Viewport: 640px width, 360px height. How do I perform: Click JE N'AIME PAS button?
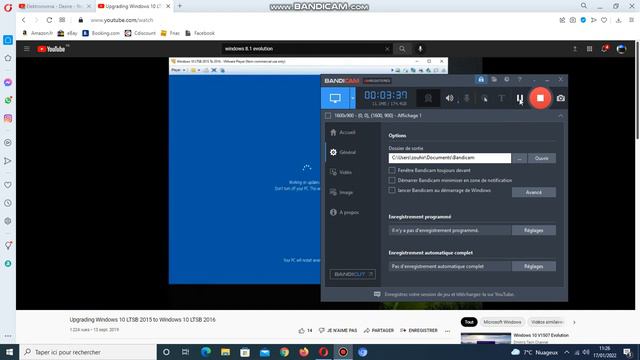[338, 331]
